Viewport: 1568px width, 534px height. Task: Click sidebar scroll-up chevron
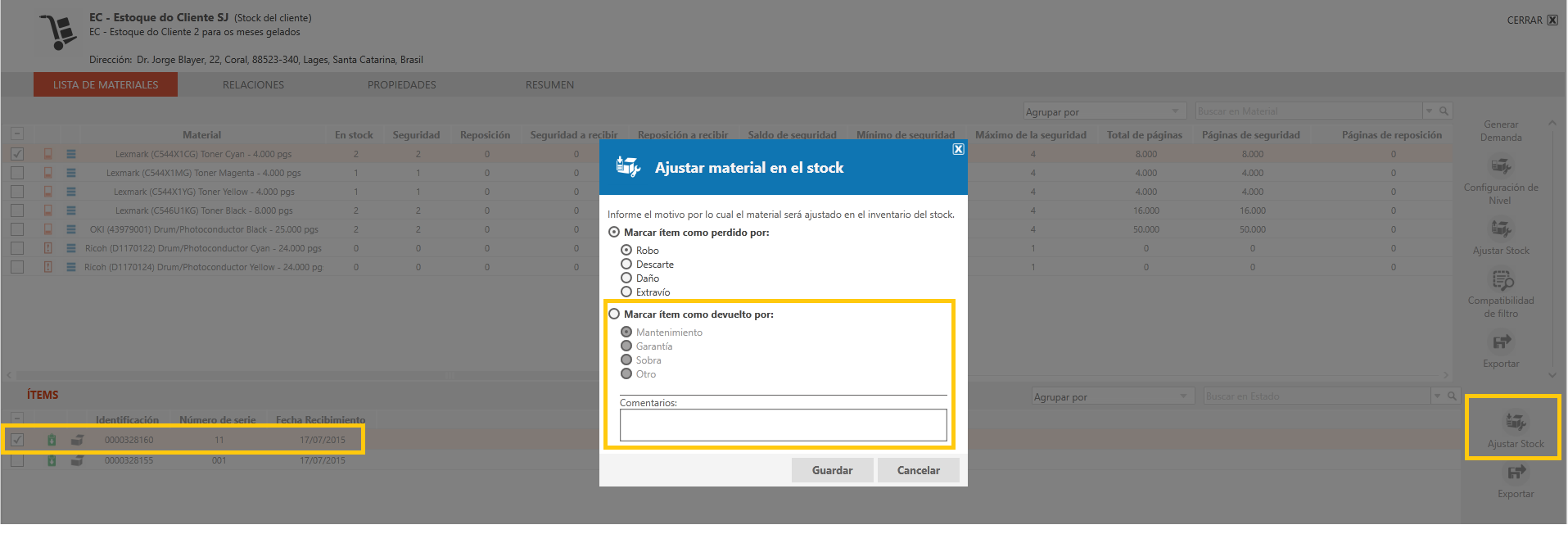[x=1552, y=123]
